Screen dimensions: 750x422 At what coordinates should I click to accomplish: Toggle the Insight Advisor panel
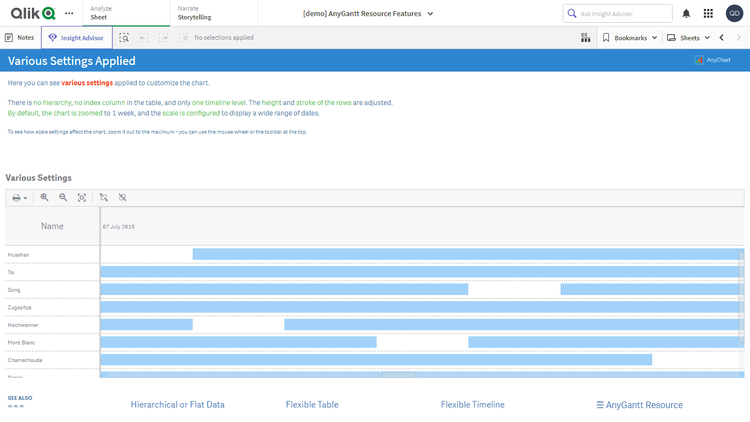click(x=77, y=37)
